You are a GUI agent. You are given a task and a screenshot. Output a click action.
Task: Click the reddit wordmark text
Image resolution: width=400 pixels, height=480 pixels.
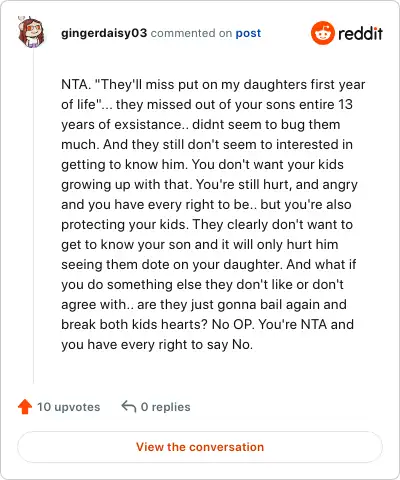[360, 33]
